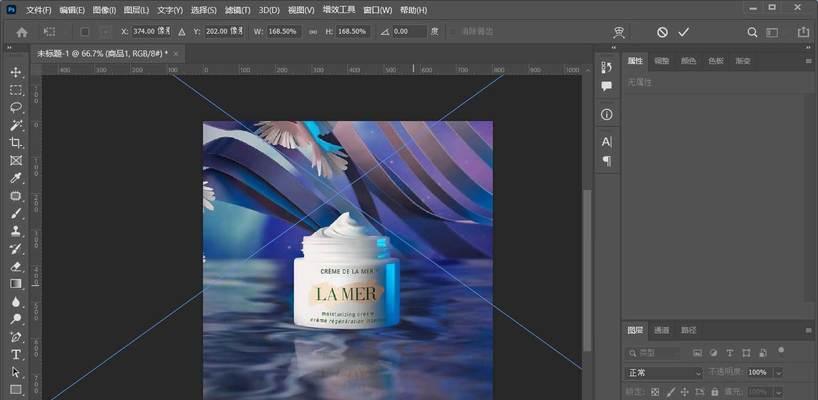Open the 滤镜(T) menu
818x400 pixels.
[237, 10]
